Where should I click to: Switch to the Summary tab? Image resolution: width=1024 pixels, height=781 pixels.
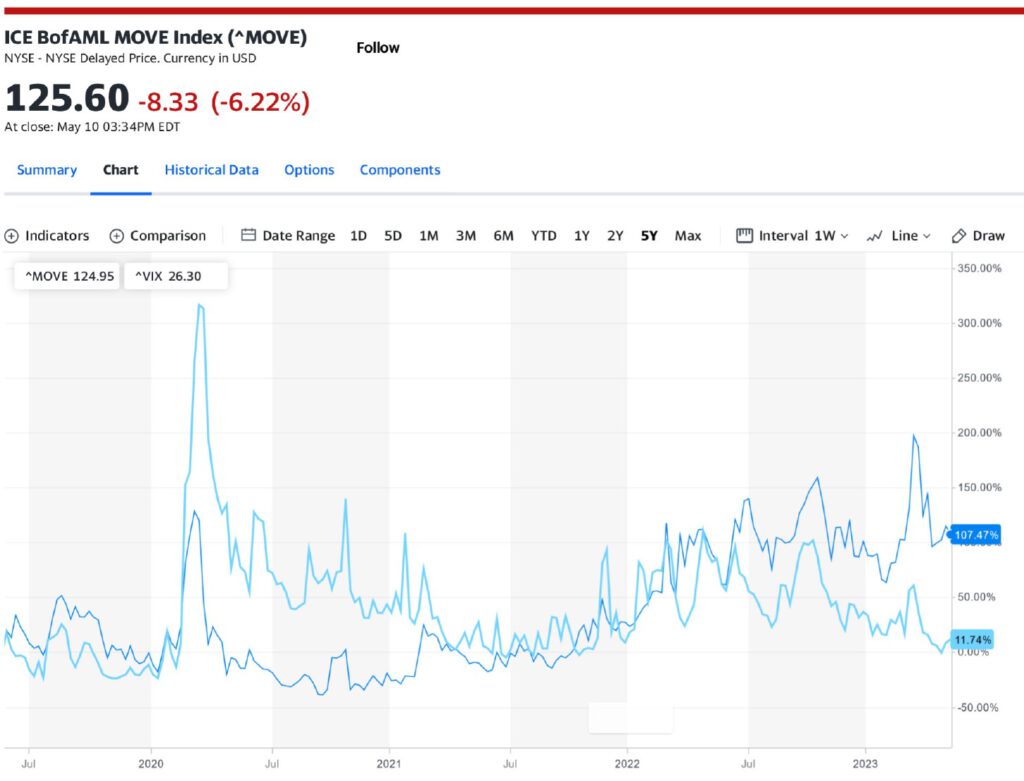47,170
